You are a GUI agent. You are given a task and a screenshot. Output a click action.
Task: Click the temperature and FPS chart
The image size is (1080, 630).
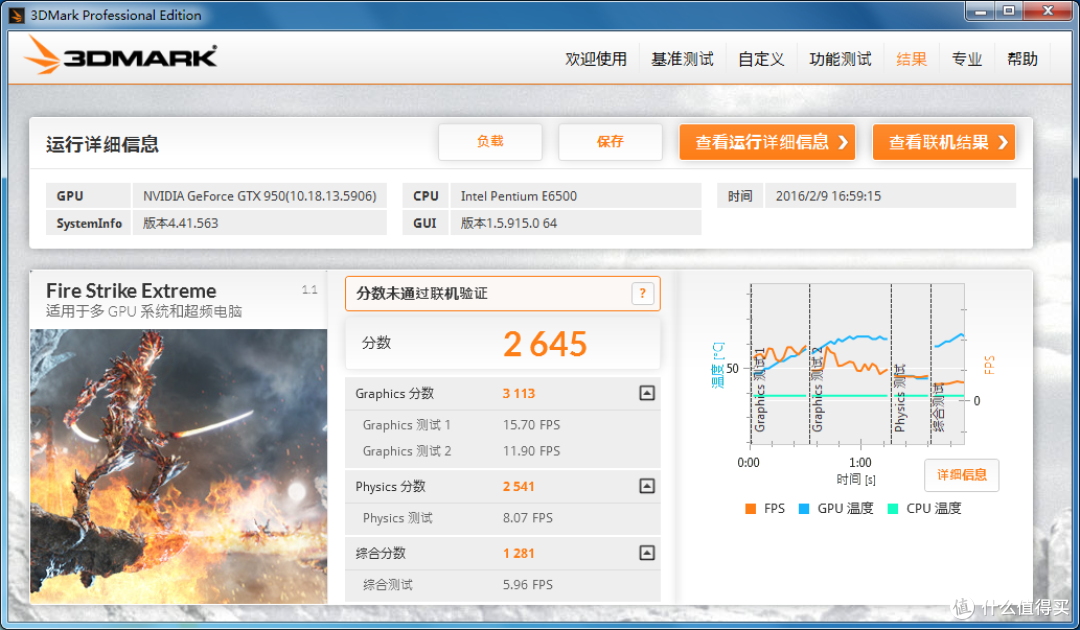857,364
